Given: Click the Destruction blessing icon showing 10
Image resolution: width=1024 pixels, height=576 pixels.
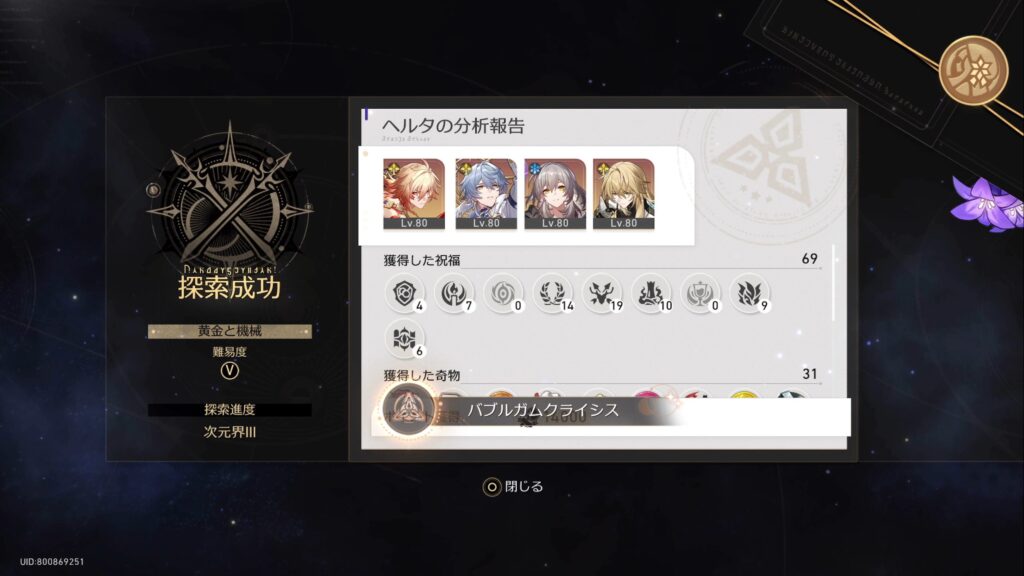Looking at the screenshot, I should tap(651, 293).
